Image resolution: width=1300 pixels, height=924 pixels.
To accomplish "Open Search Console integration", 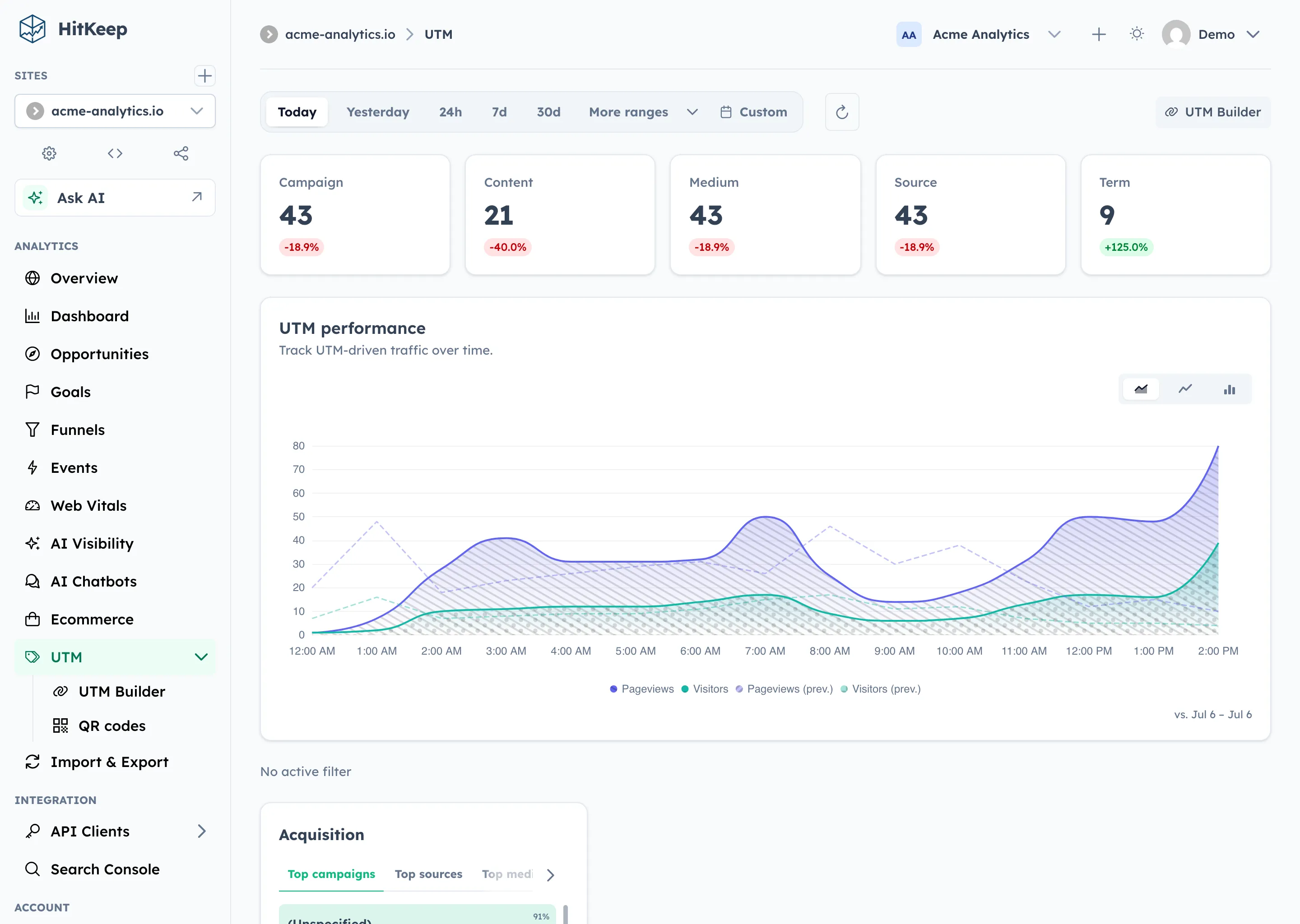I will tap(115, 869).
